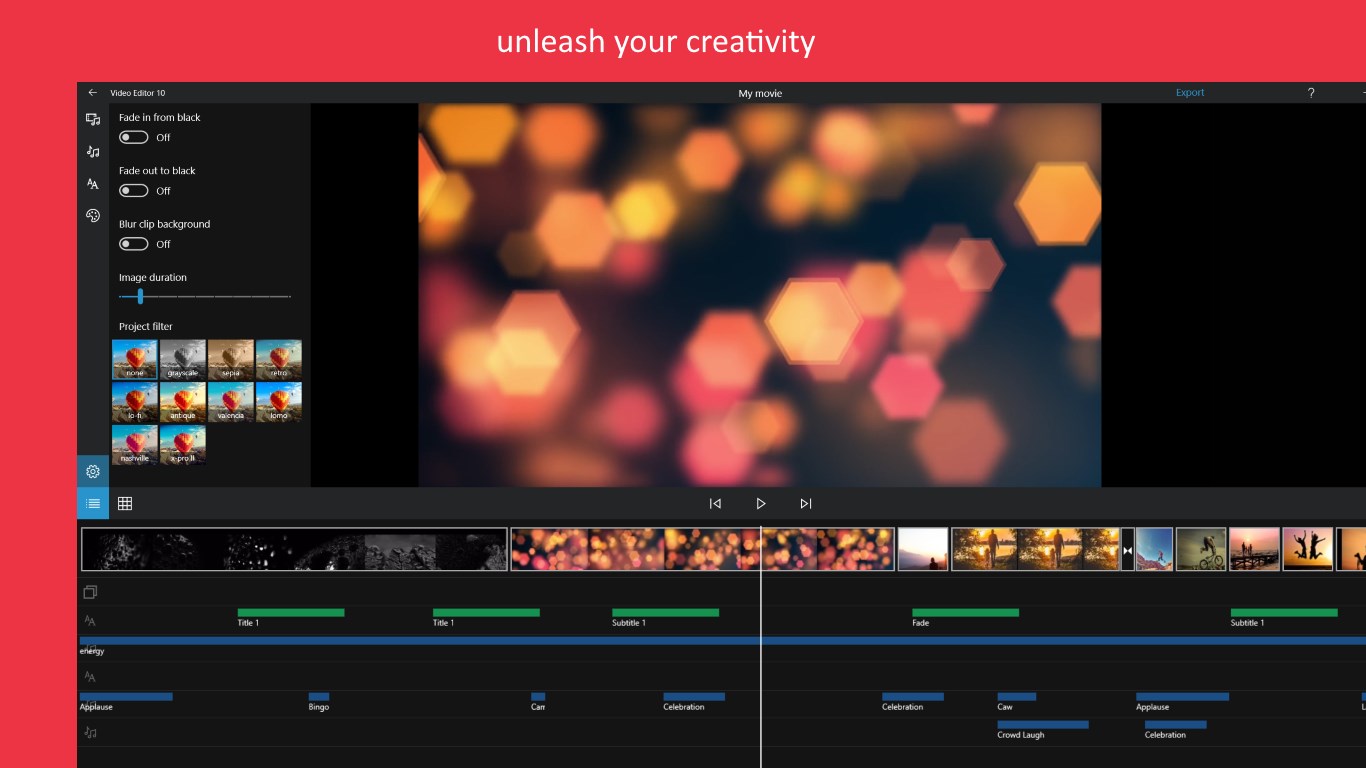The height and width of the screenshot is (768, 1366).
Task: Apply the retro project filter
Action: [x=279, y=359]
